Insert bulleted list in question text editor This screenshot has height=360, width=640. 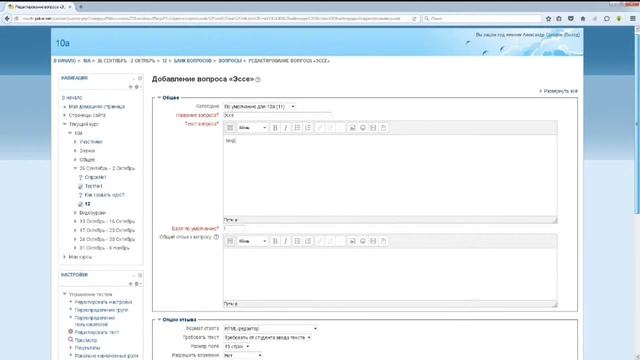pyautogui.click(x=298, y=128)
